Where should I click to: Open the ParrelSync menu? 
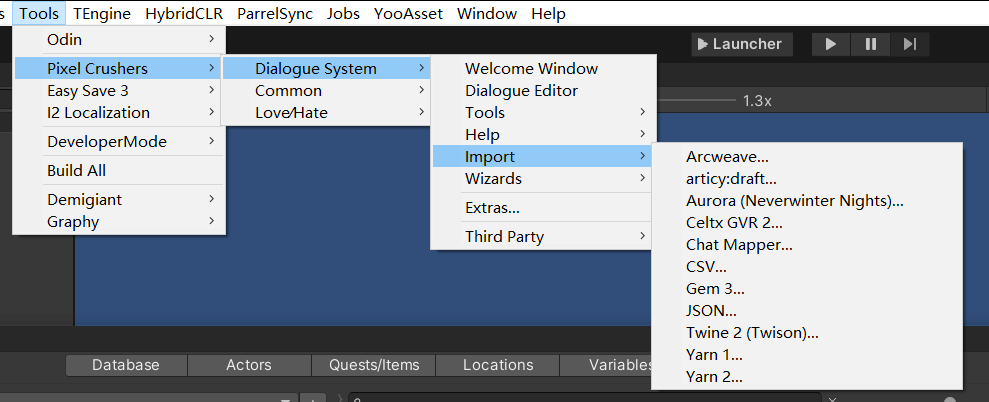click(x=275, y=13)
